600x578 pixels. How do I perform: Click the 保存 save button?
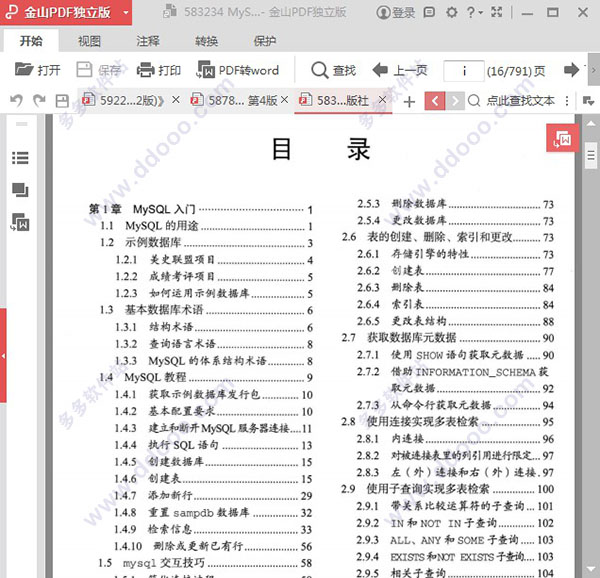pos(99,70)
